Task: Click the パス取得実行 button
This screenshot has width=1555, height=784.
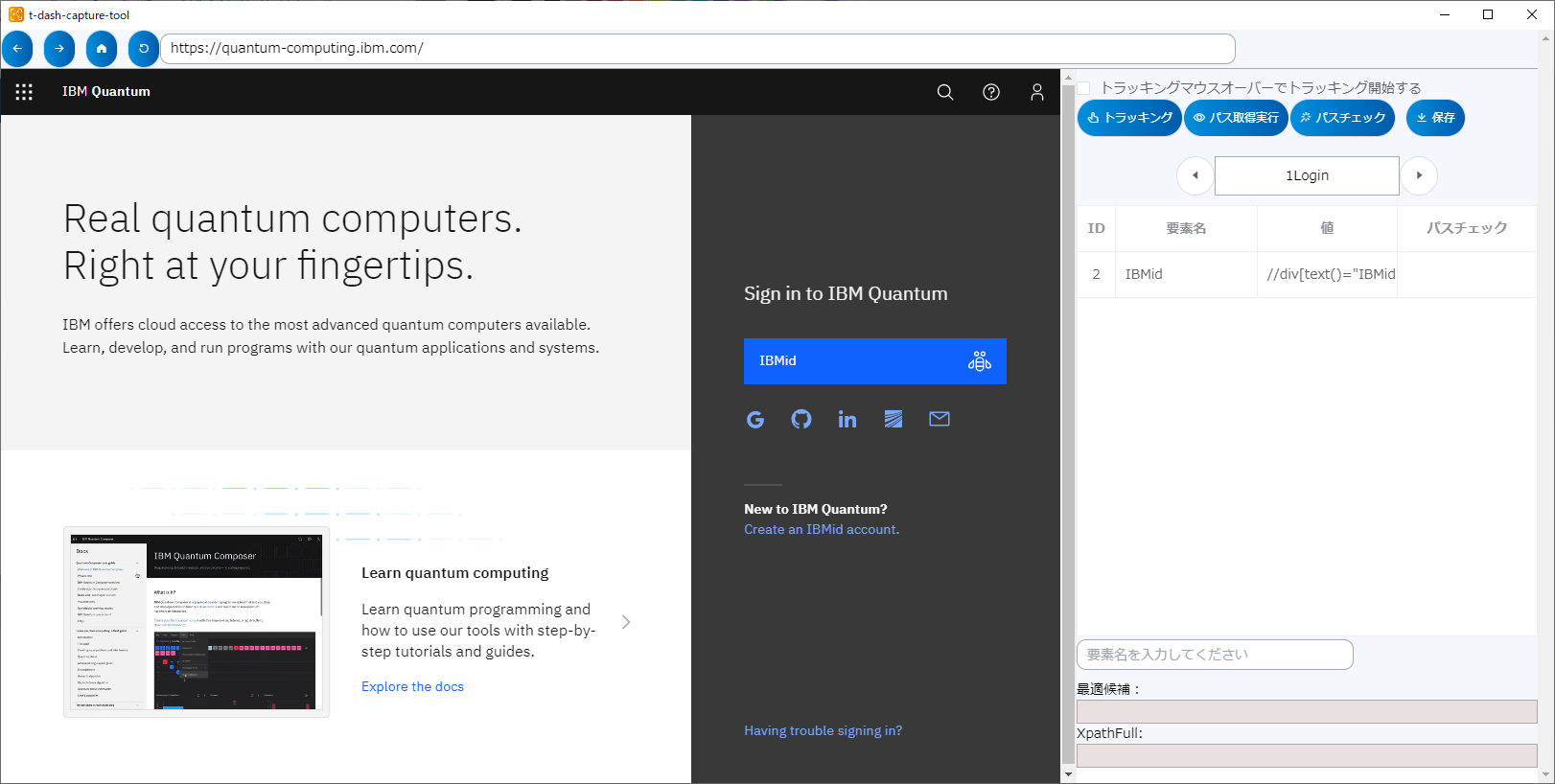Action: [x=1236, y=118]
